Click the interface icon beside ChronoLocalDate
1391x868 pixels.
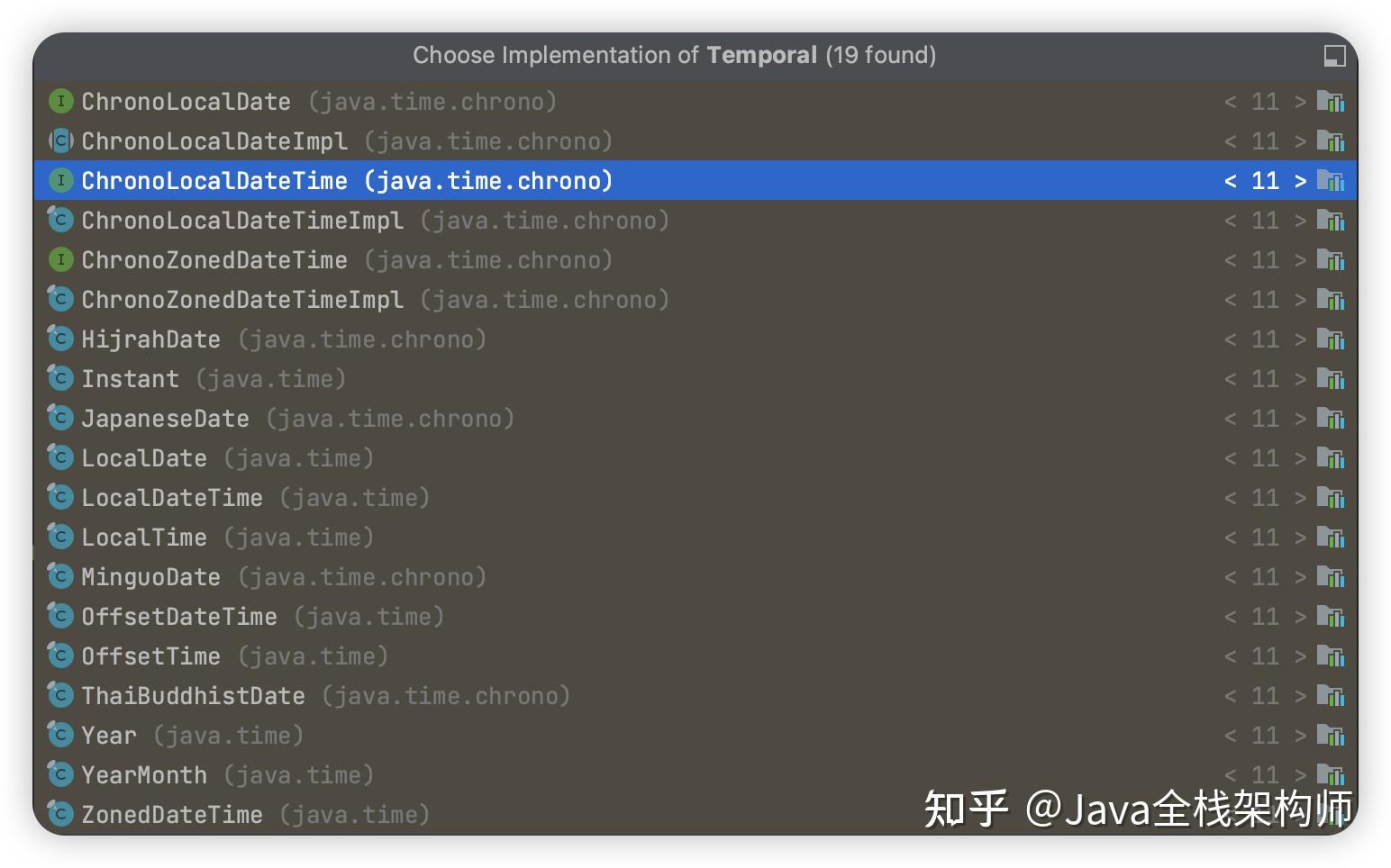[x=59, y=101]
